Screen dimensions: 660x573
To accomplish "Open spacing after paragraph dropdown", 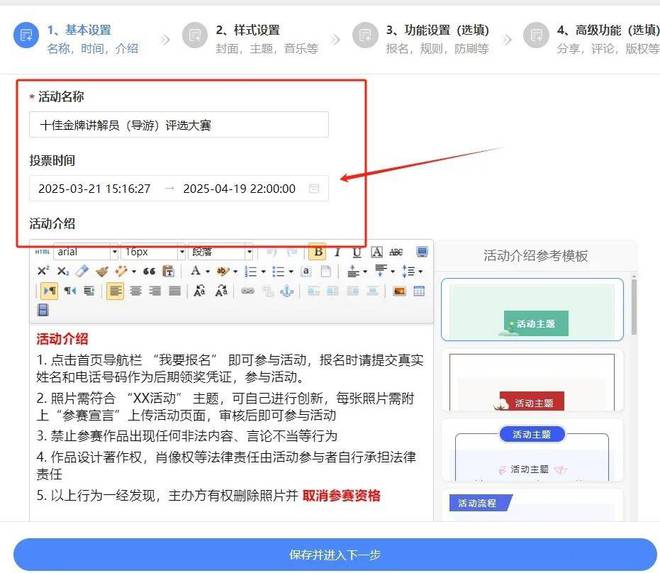I will pos(393,272).
